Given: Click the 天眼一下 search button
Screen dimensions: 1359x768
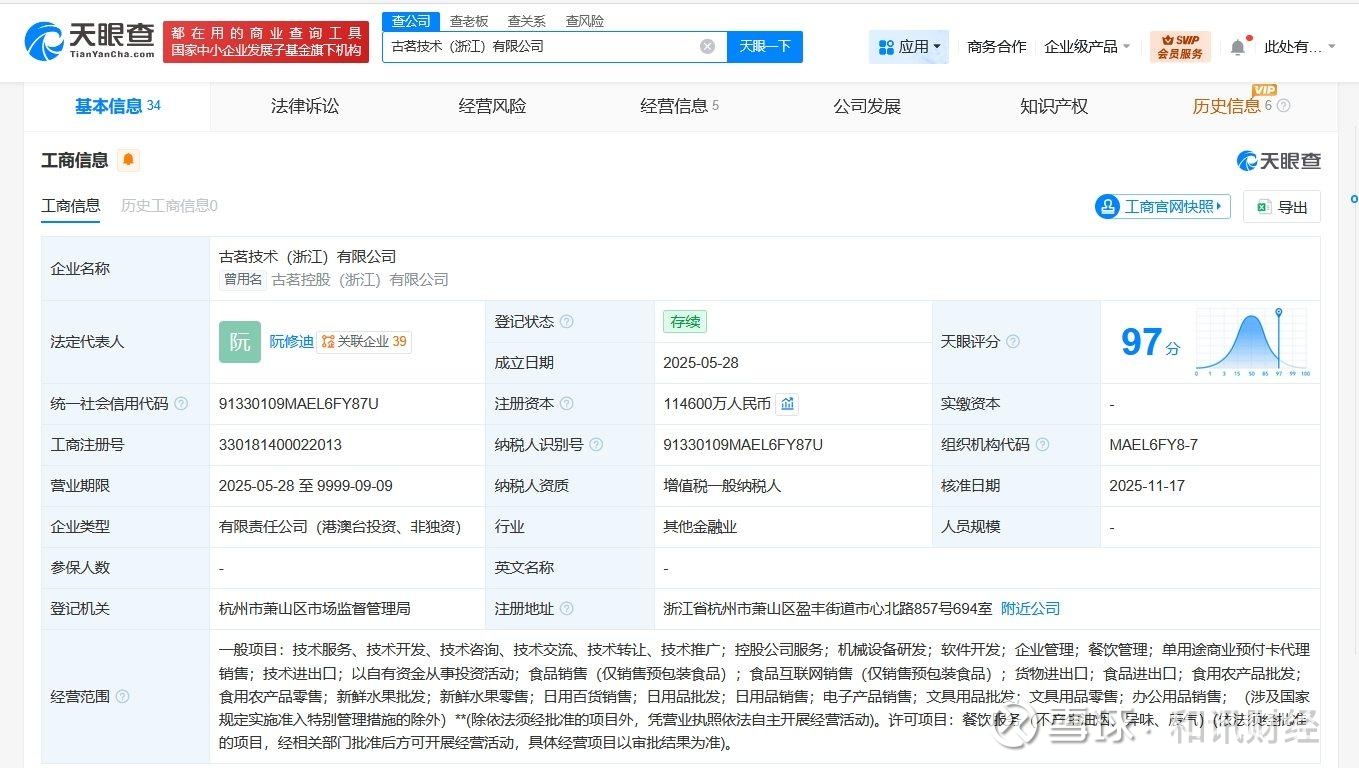Looking at the screenshot, I should 765,46.
